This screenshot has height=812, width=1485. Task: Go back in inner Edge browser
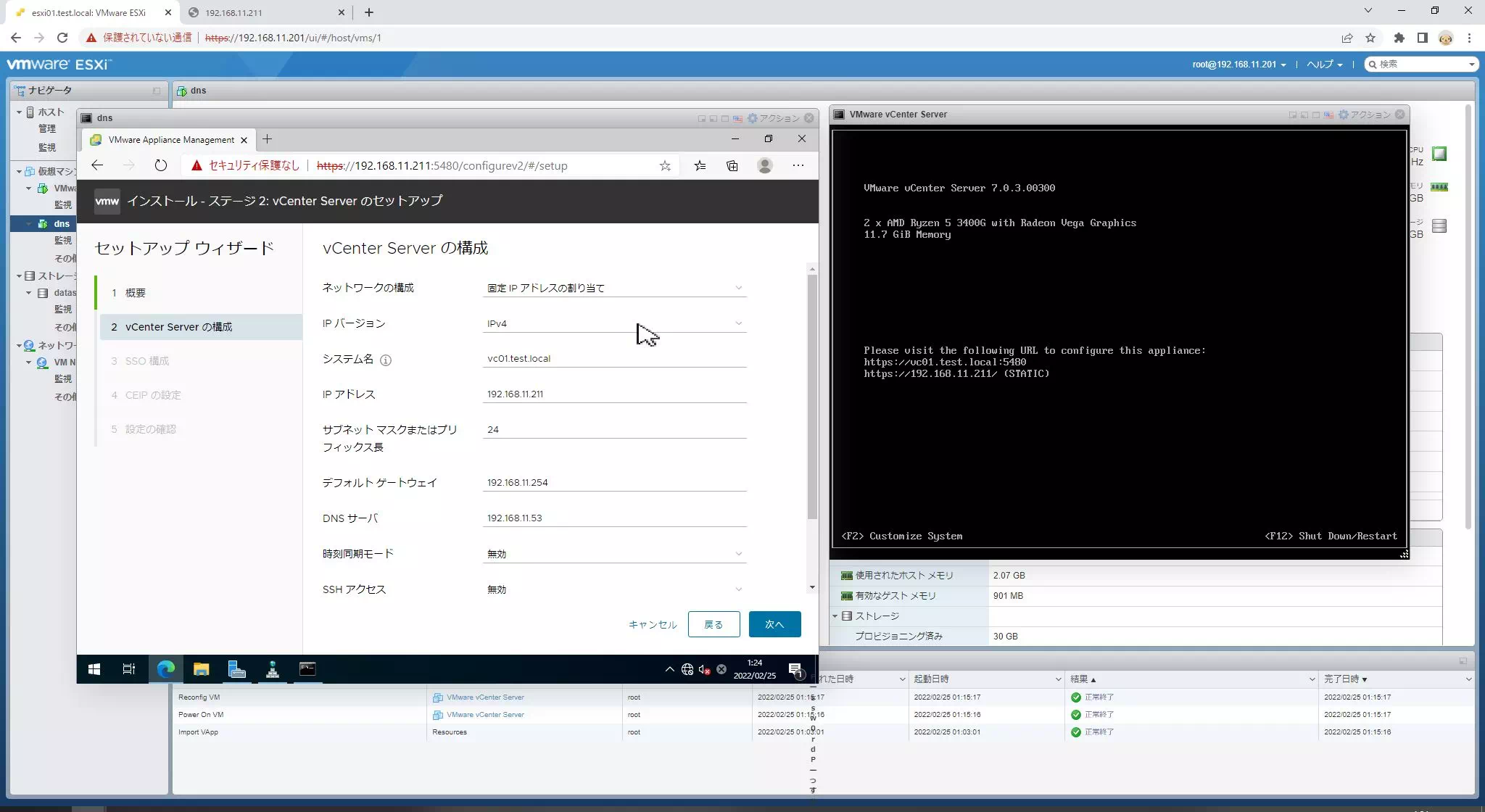(97, 165)
